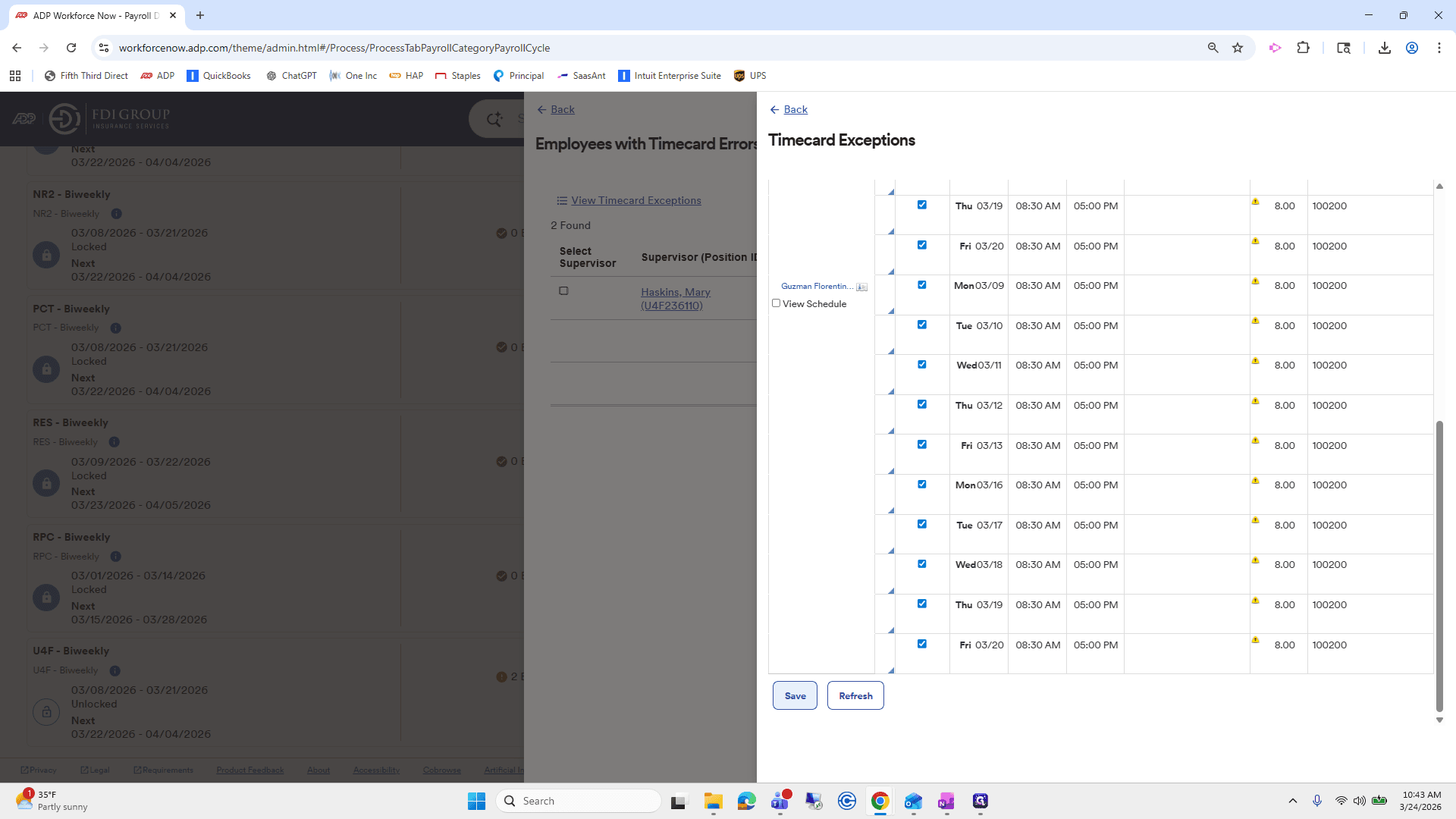Click warning icon in Tue 03/10 row
Screen dimensions: 1456x819
(x=1255, y=321)
